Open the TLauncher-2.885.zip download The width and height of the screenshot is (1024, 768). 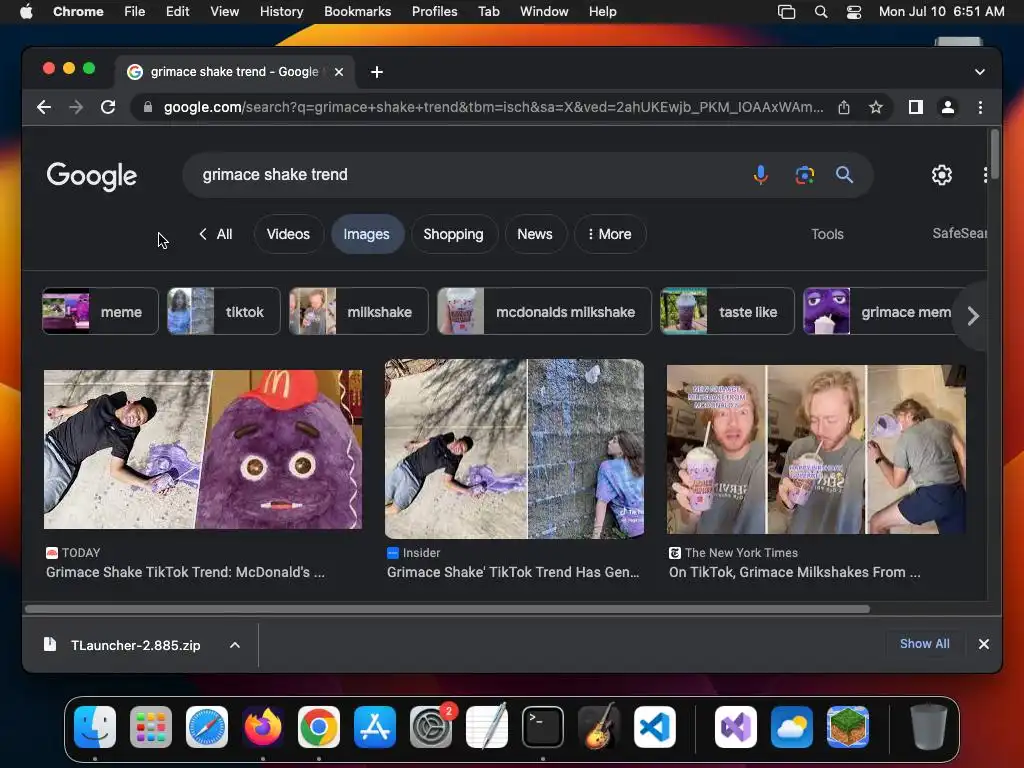[135, 645]
